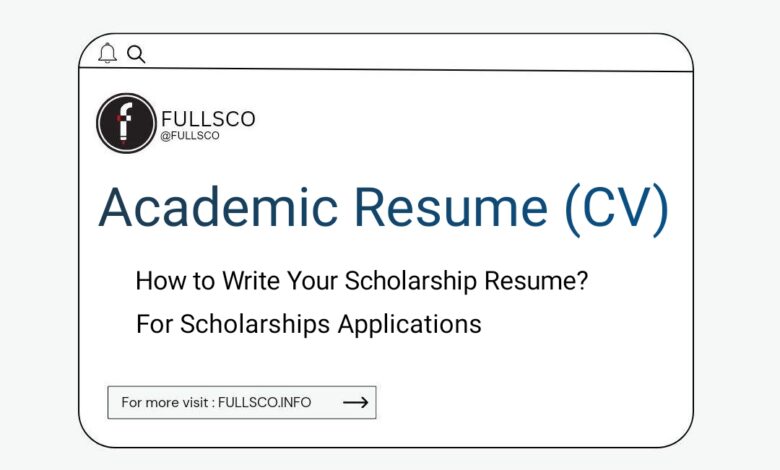This screenshot has height=470, width=780.
Task: Click the white letter f inside logo
Action: coord(125,121)
